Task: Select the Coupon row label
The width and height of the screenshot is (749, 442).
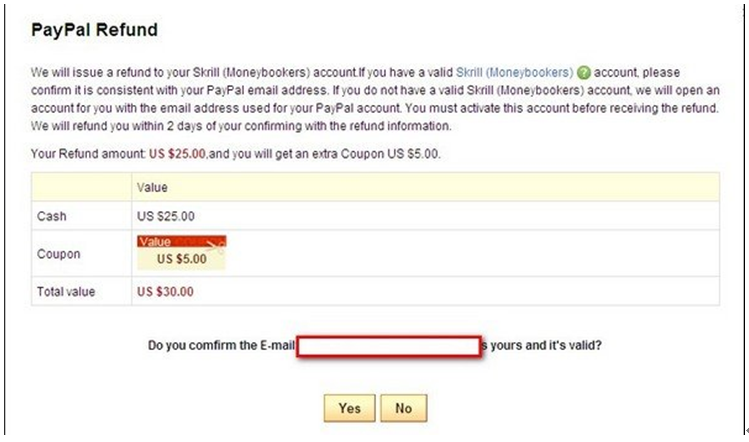Action: coord(58,254)
